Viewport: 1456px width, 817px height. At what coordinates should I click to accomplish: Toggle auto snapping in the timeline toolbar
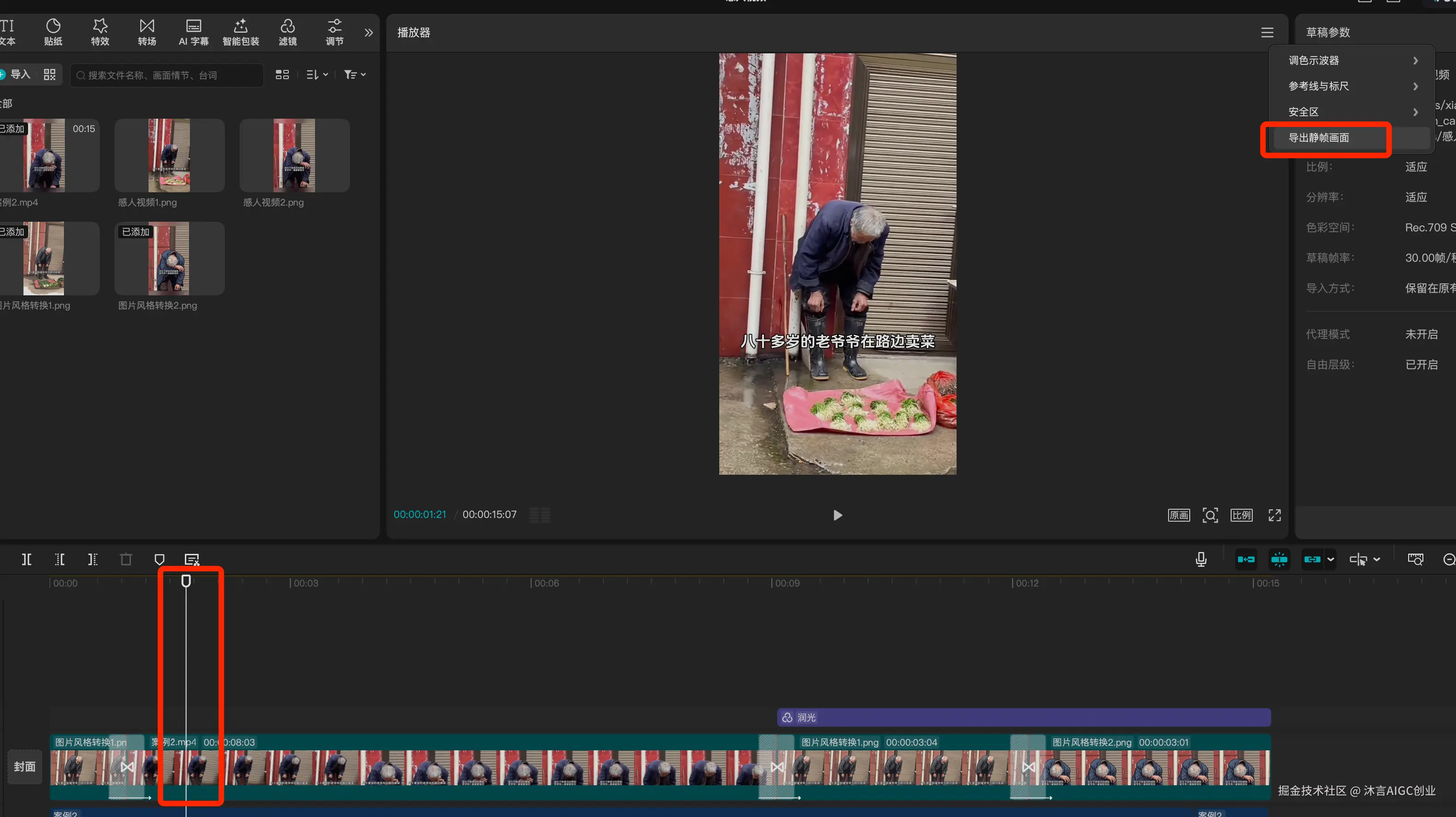coord(1279,559)
